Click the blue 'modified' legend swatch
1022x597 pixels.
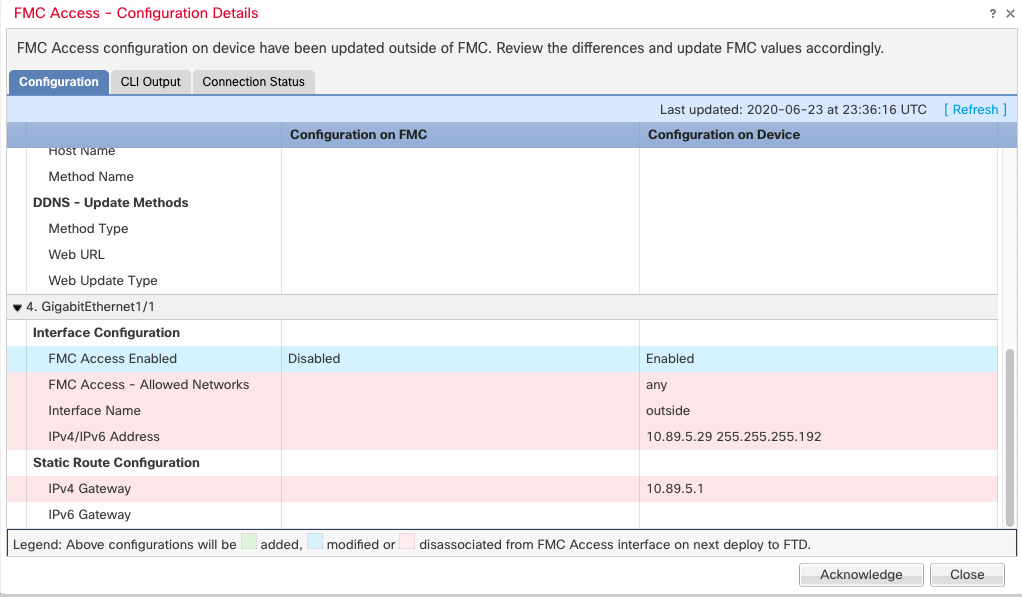[x=315, y=545]
